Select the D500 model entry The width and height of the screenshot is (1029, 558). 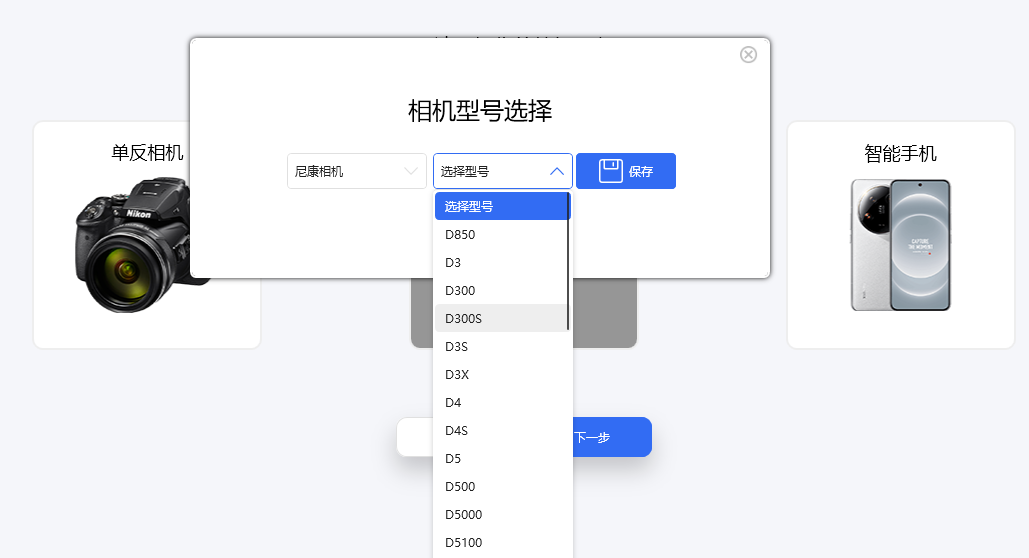click(x=503, y=486)
